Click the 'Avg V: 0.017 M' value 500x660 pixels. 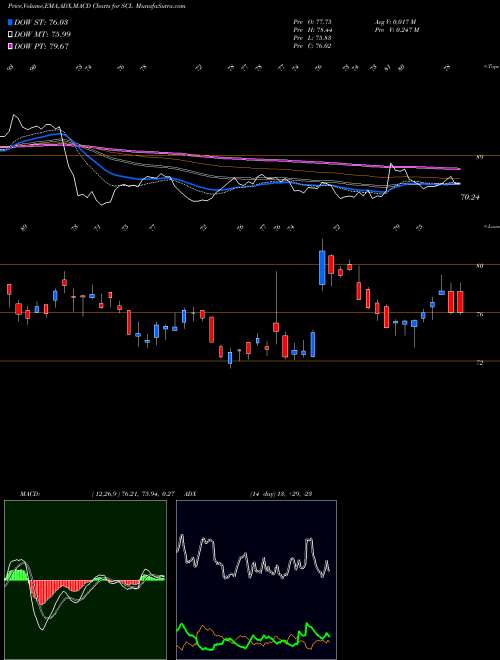394,22
